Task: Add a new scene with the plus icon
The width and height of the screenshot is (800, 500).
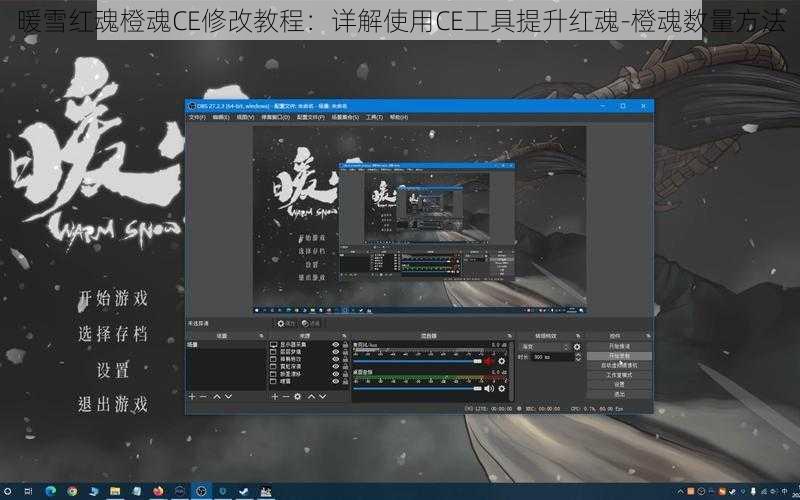Action: tap(192, 396)
